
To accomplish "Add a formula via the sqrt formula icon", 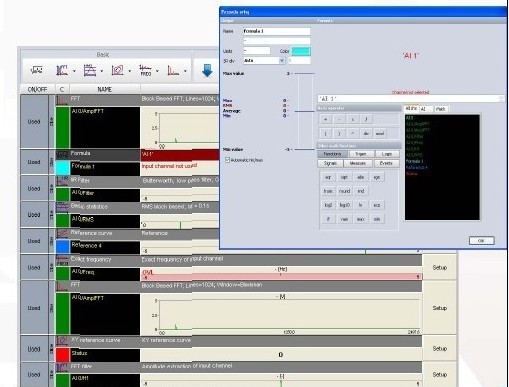I will point(36,70).
